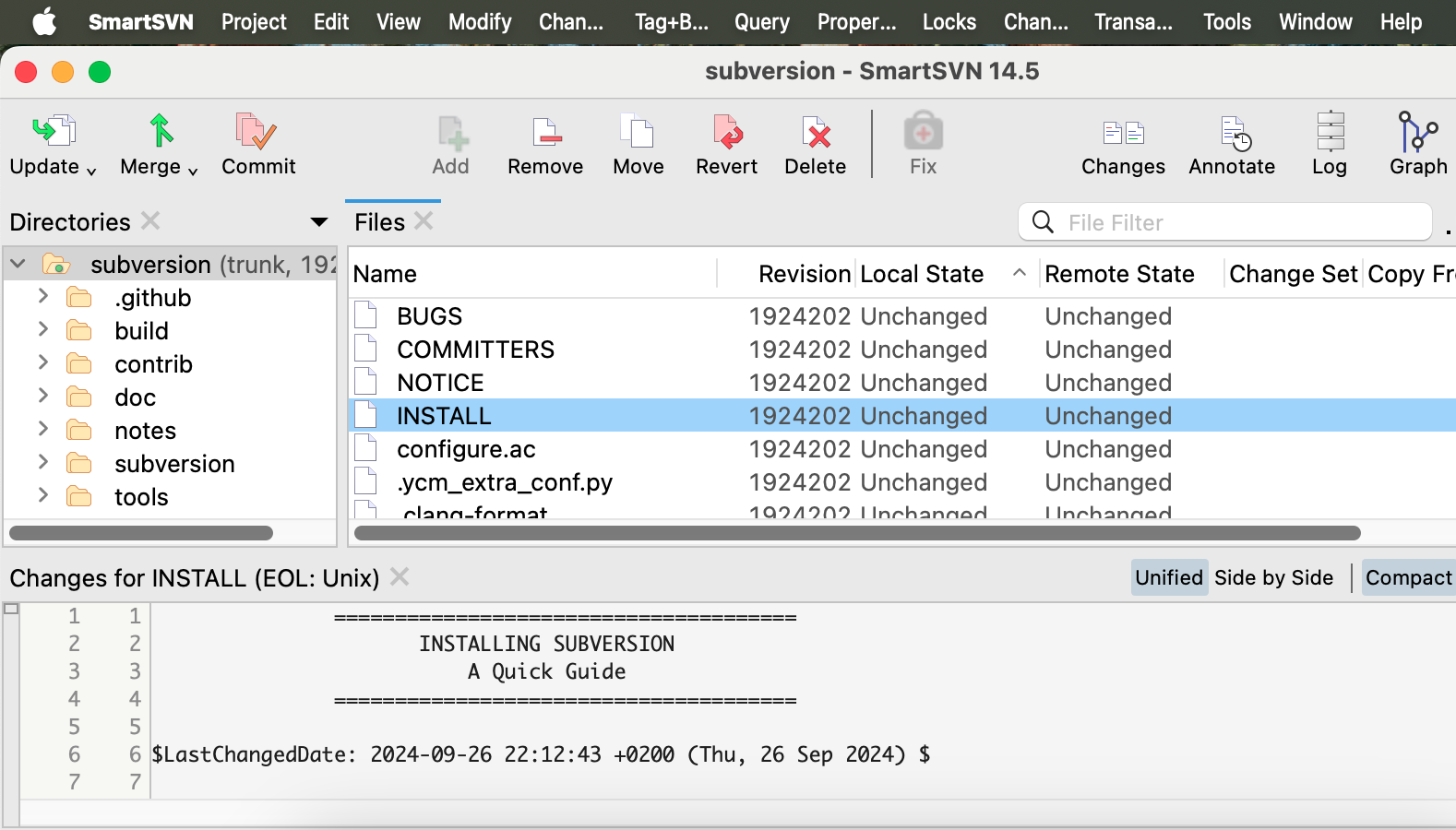Screen dimensions: 1456x830
Task: Sort files by Local State column
Action: click(x=922, y=274)
